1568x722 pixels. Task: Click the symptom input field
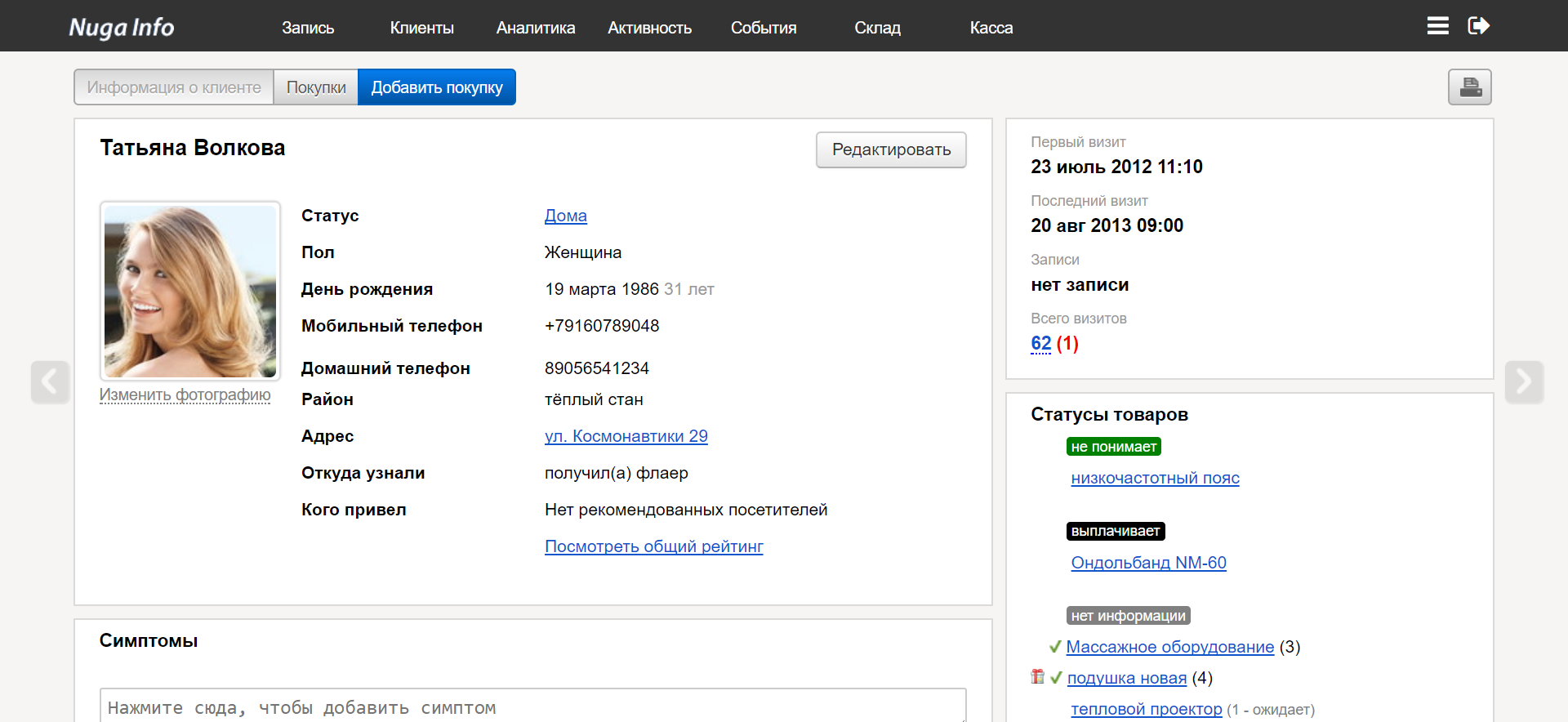click(532, 706)
